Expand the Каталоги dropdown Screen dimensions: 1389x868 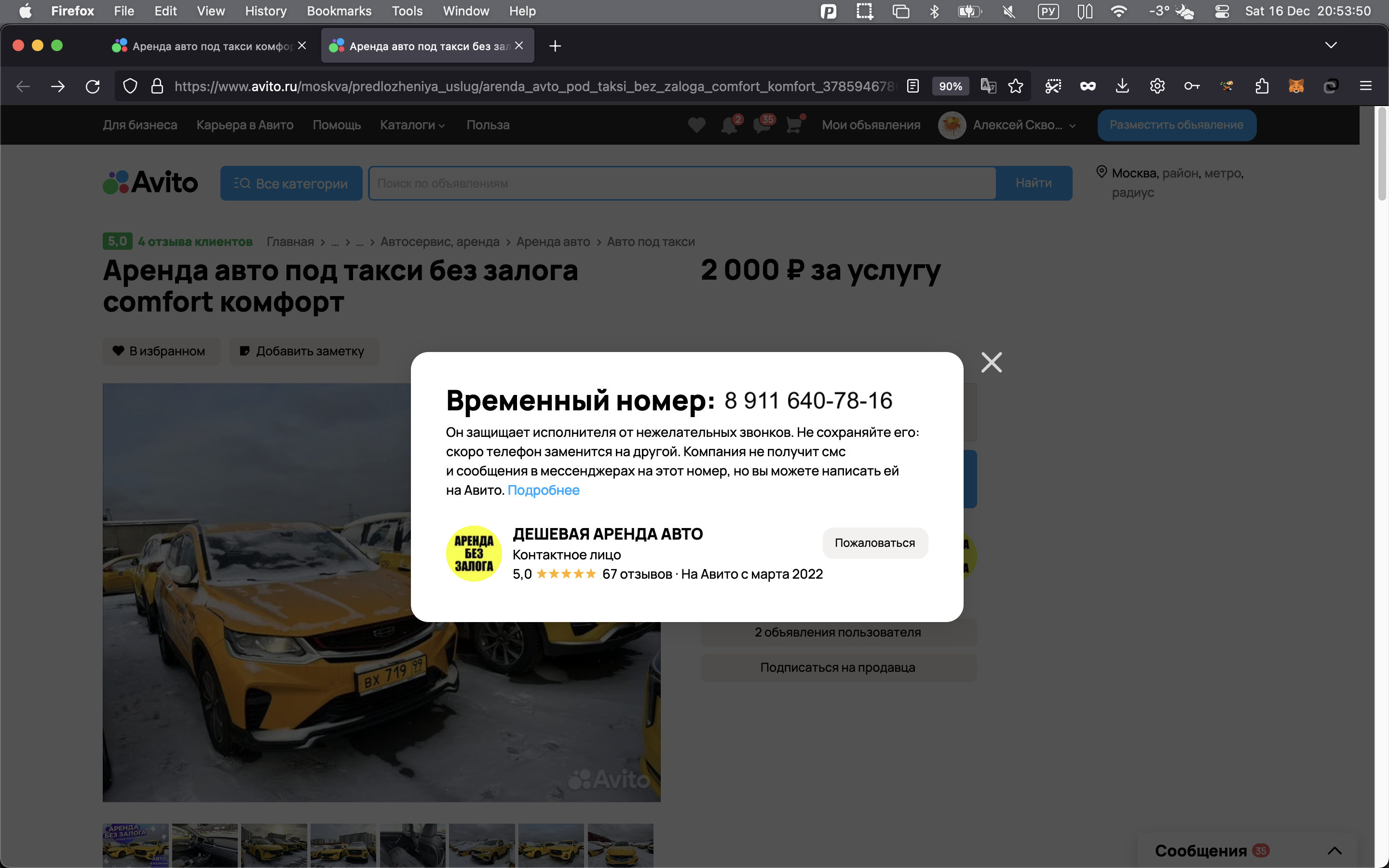(x=412, y=124)
